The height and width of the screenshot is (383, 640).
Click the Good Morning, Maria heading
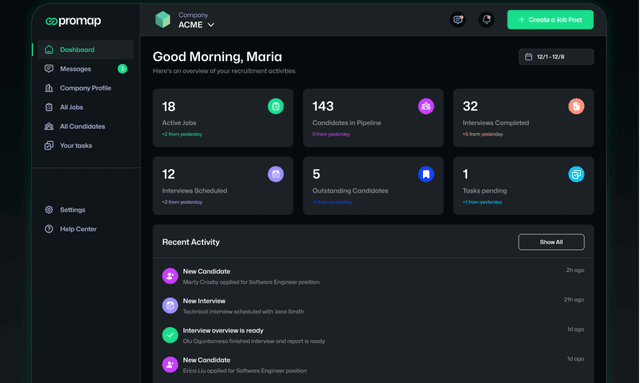pos(217,57)
